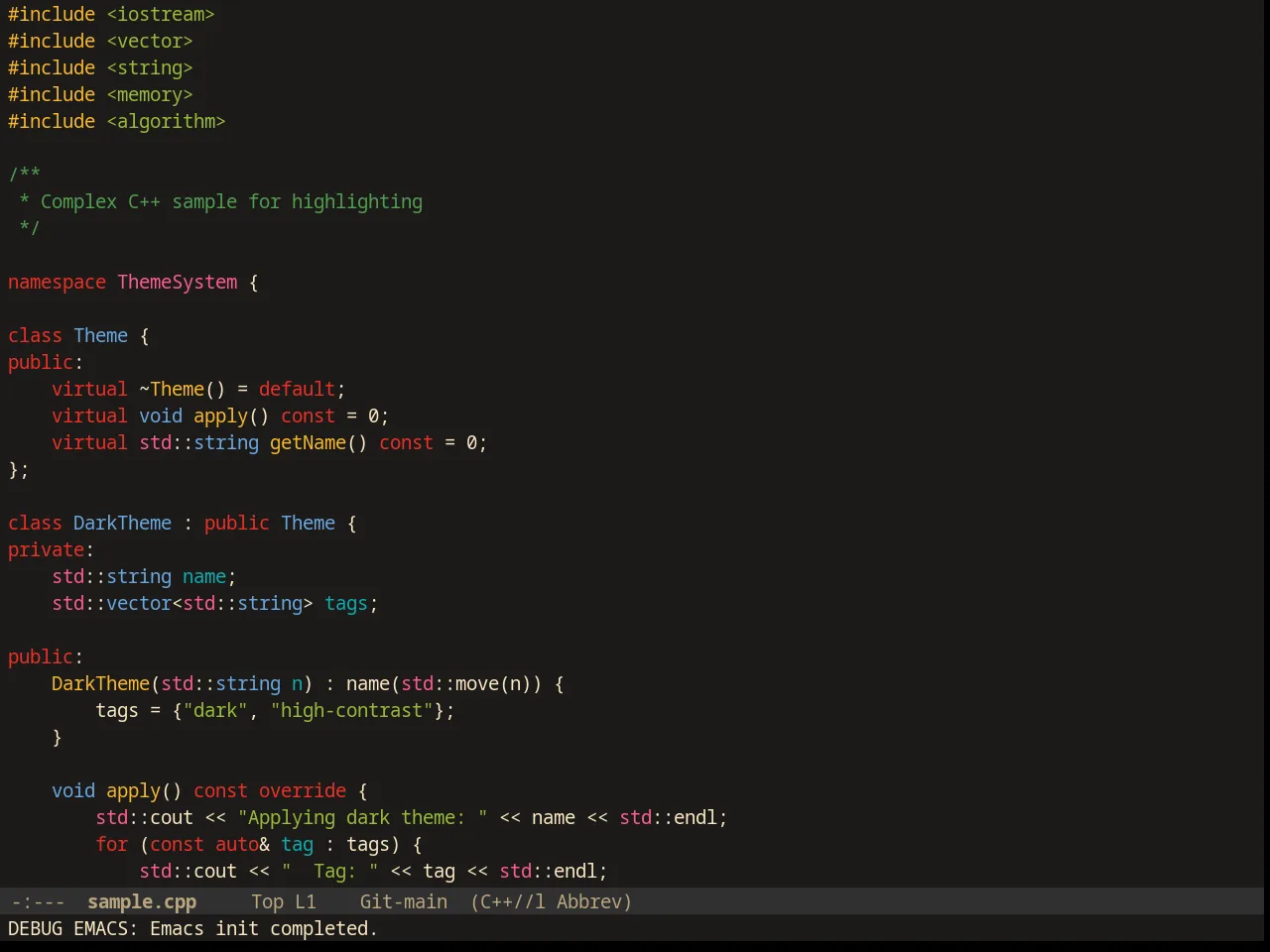Click 'std::endl;' on the Applying dark theme line
This screenshot has height=952, width=1270.
pyautogui.click(x=674, y=818)
